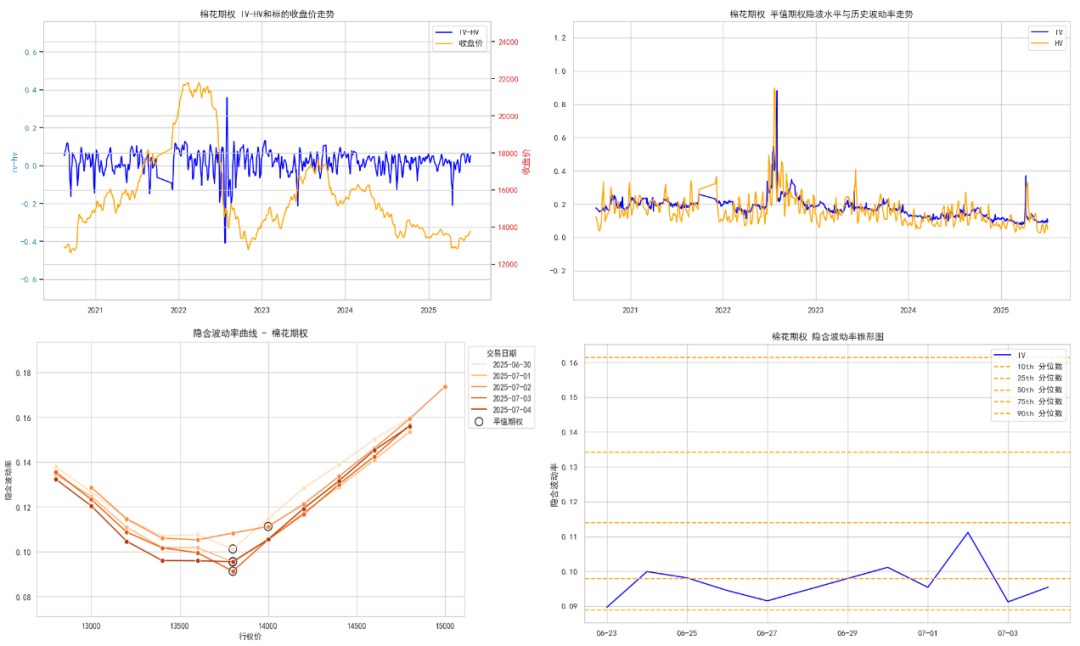Screen dimensions: 1080x646
Task: Click the "1.2" y-axis label
Action: 560,38
